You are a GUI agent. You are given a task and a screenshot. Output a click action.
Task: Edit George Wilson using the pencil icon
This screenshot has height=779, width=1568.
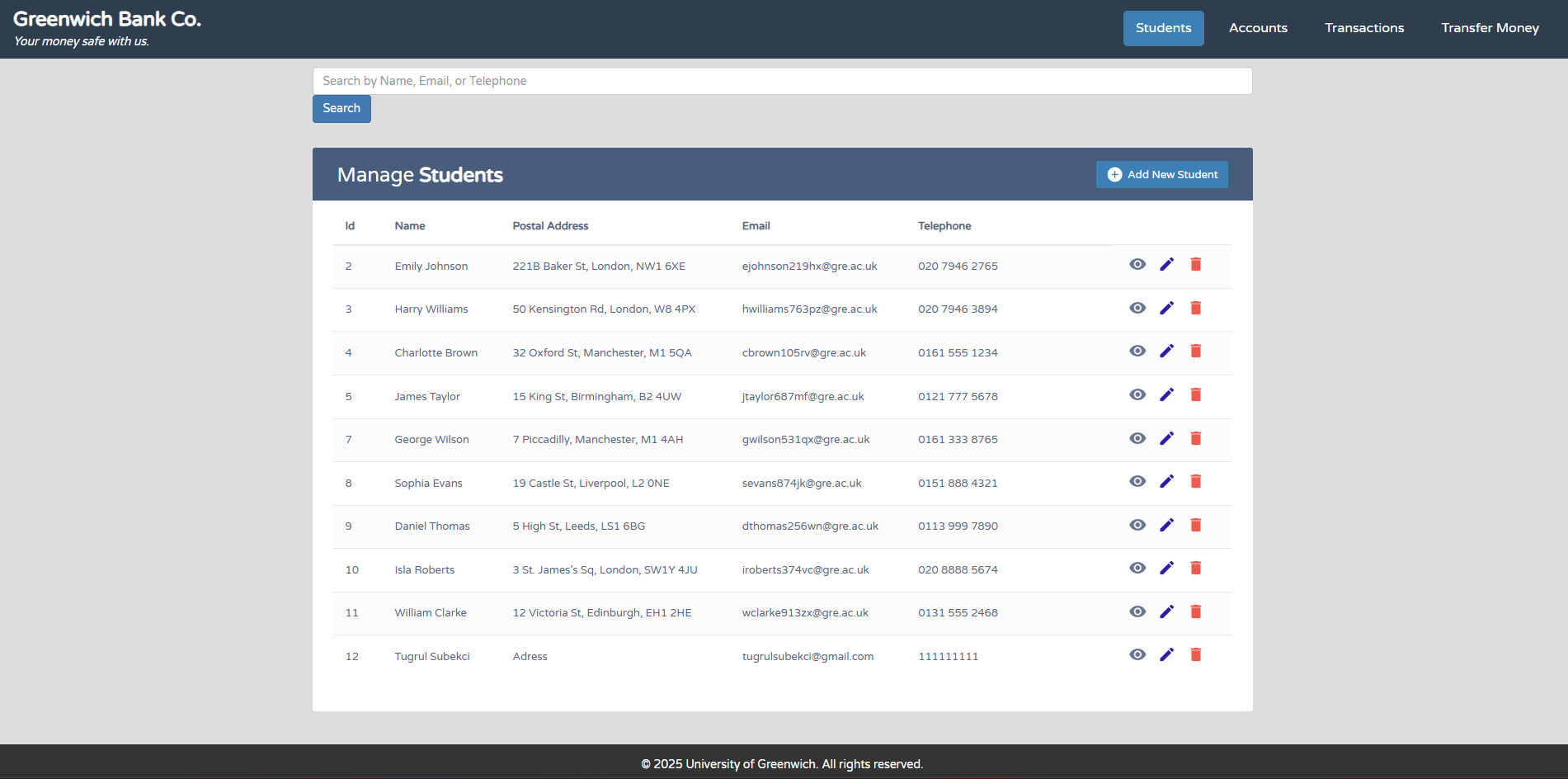click(x=1166, y=438)
